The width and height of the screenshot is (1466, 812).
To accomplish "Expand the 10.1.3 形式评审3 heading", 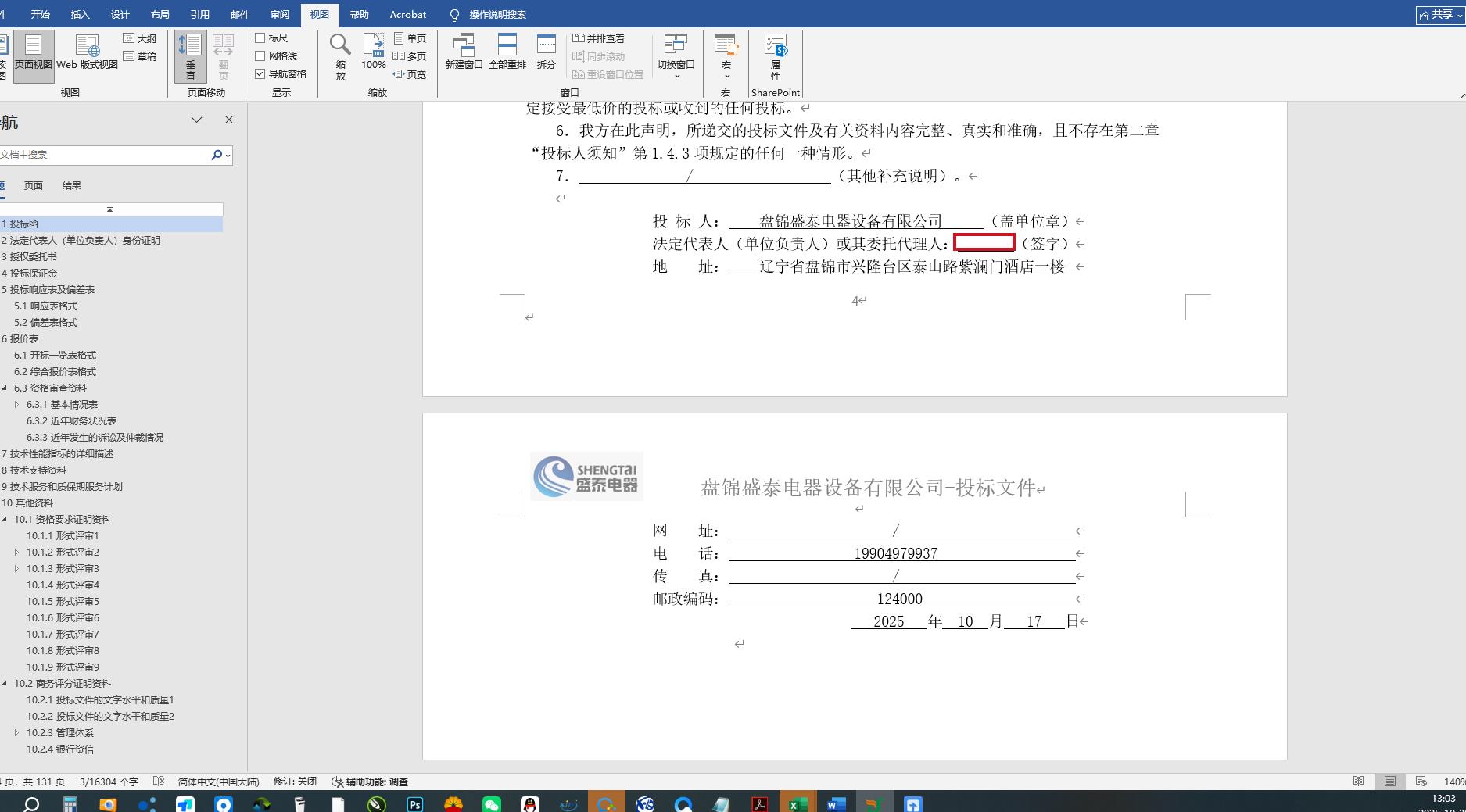I will (16, 569).
